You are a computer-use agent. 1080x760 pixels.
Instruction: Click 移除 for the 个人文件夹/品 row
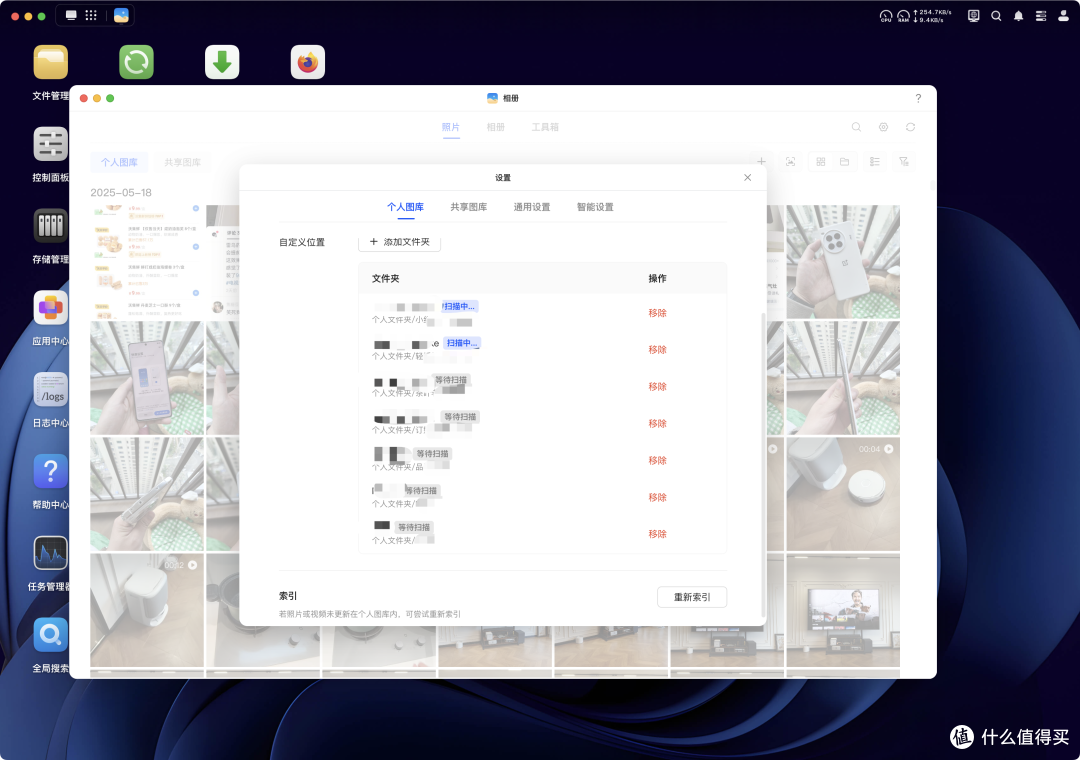point(657,460)
